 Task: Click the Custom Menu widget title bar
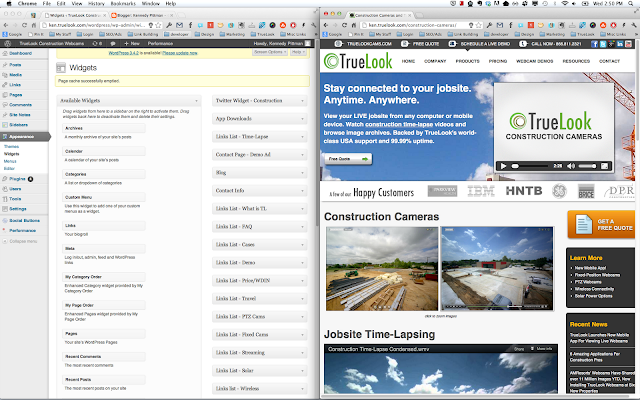pyautogui.click(x=104, y=197)
